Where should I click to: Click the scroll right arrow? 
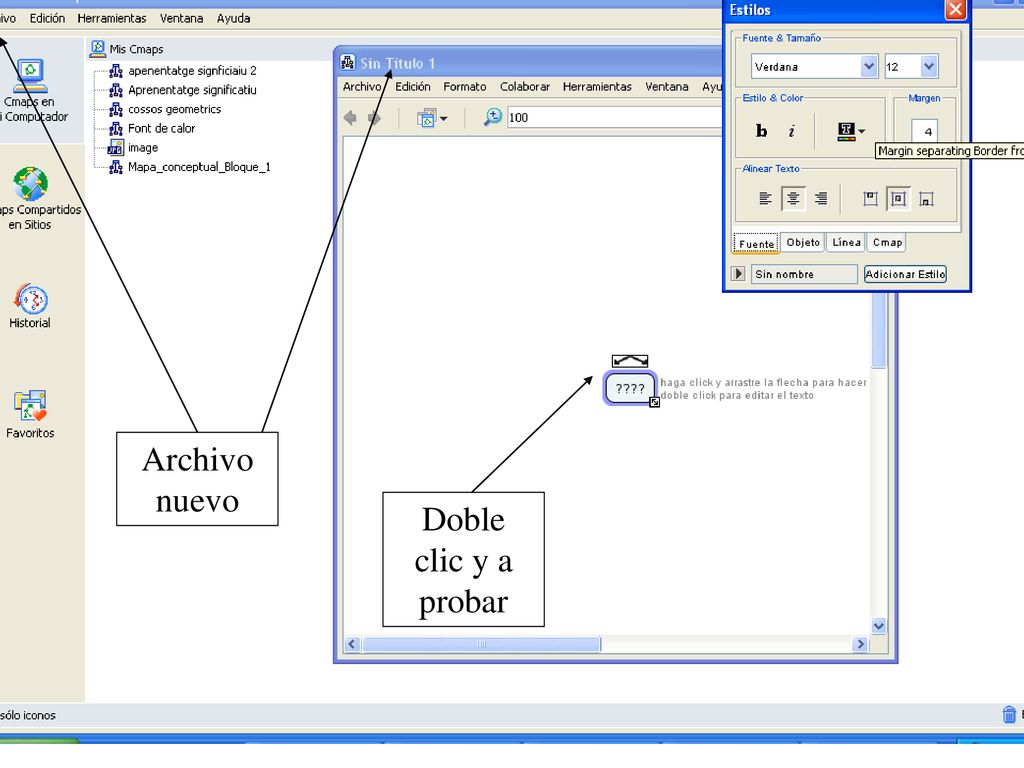pyautogui.click(x=861, y=645)
